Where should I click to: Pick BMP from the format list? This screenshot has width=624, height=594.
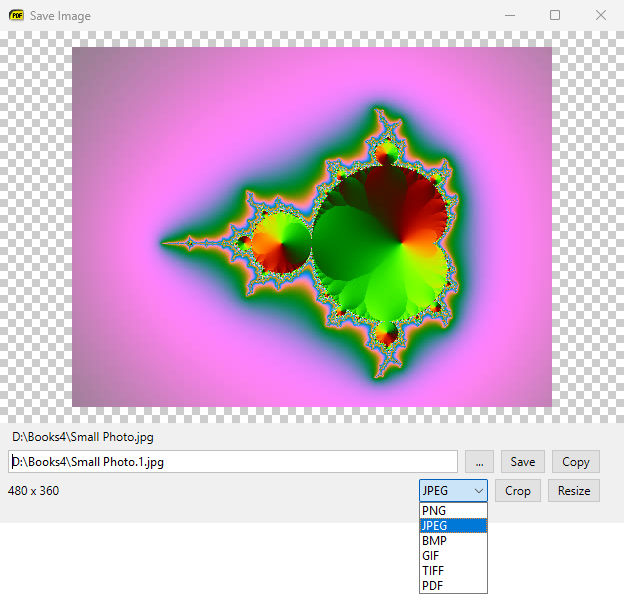click(x=453, y=541)
